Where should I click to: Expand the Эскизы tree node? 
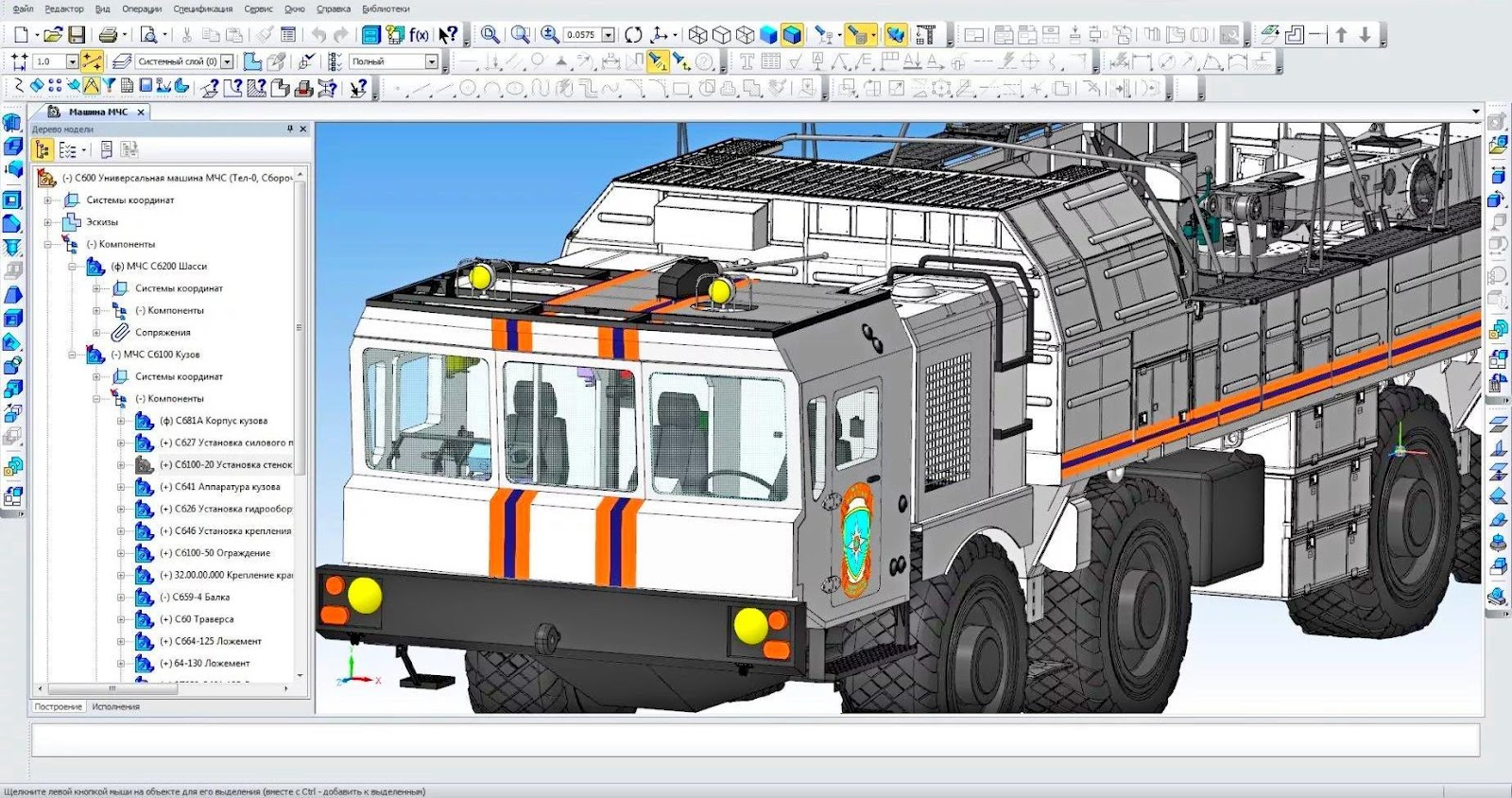point(48,222)
